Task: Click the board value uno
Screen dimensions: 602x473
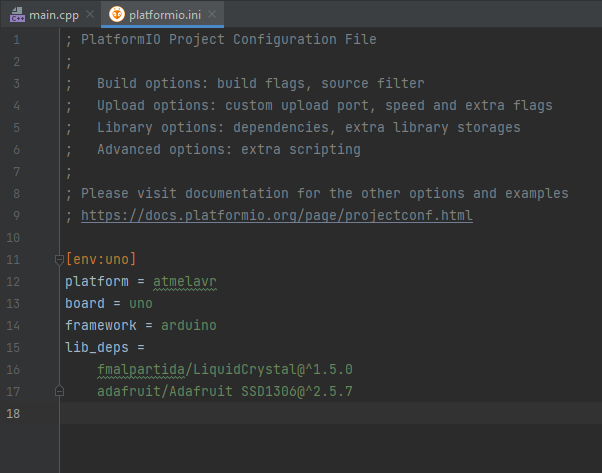Action: point(140,304)
